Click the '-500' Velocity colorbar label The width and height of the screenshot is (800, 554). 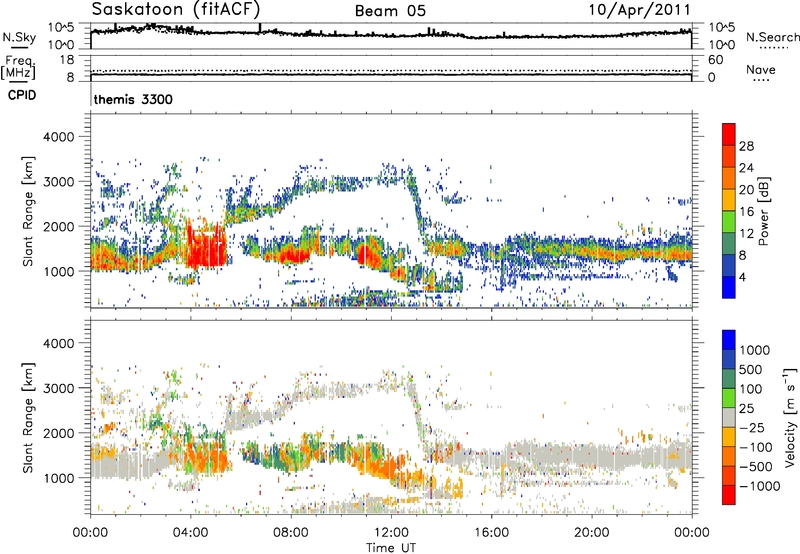(756, 467)
